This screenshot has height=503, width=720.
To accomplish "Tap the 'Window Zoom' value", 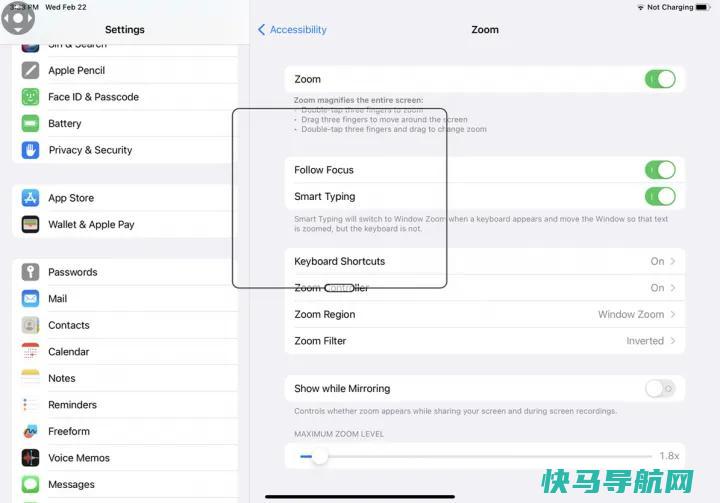I will coord(631,314).
